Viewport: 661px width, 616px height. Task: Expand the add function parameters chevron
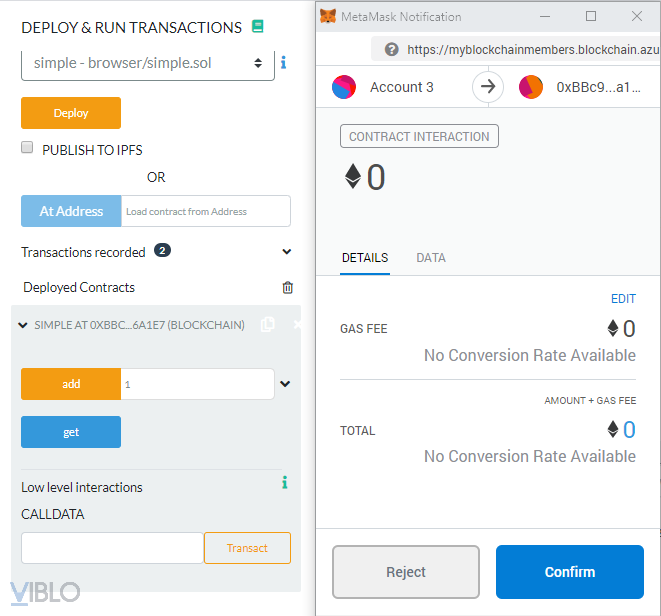[285, 383]
